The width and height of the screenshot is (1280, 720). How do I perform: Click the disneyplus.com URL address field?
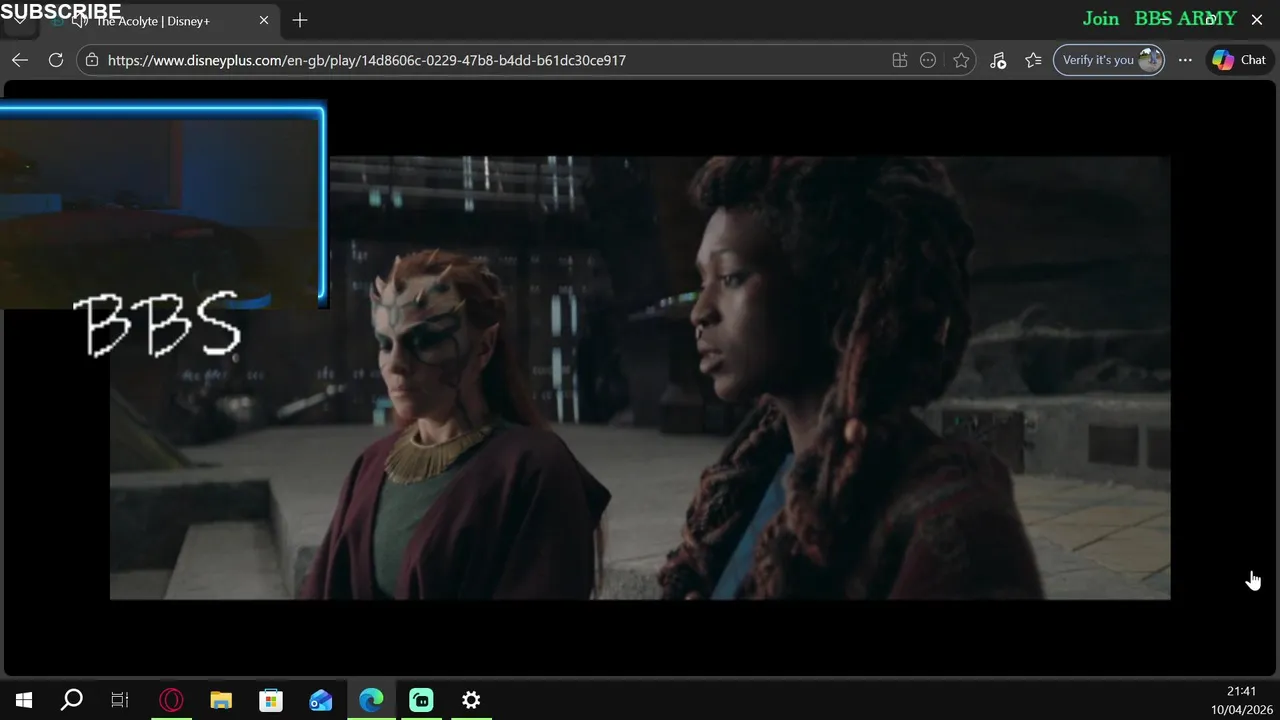pos(366,60)
